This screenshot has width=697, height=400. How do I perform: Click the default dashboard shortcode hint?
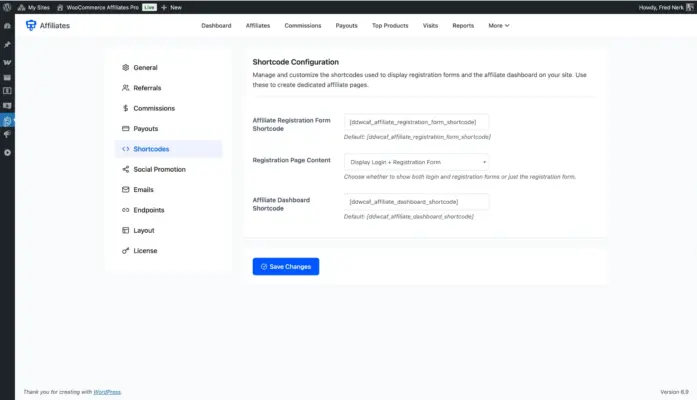[409, 216]
